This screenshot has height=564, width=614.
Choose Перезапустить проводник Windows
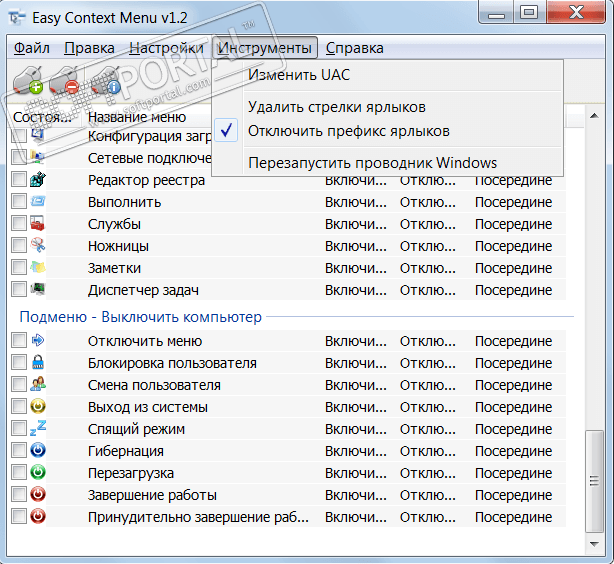pos(387,163)
